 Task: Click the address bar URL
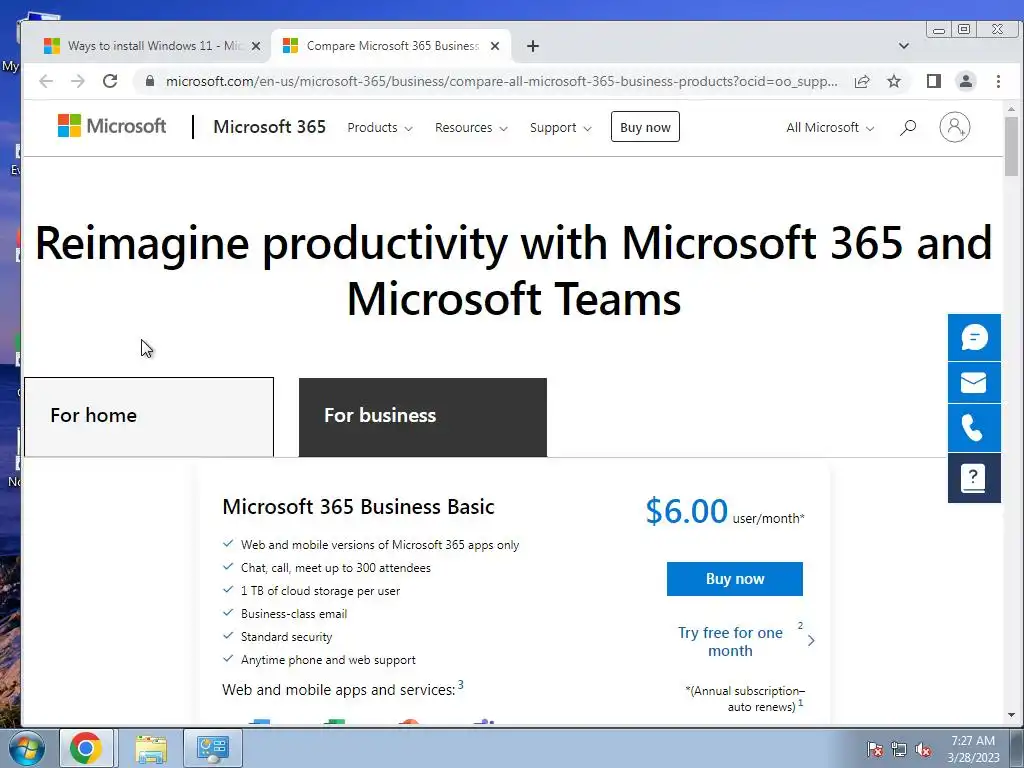coord(502,82)
